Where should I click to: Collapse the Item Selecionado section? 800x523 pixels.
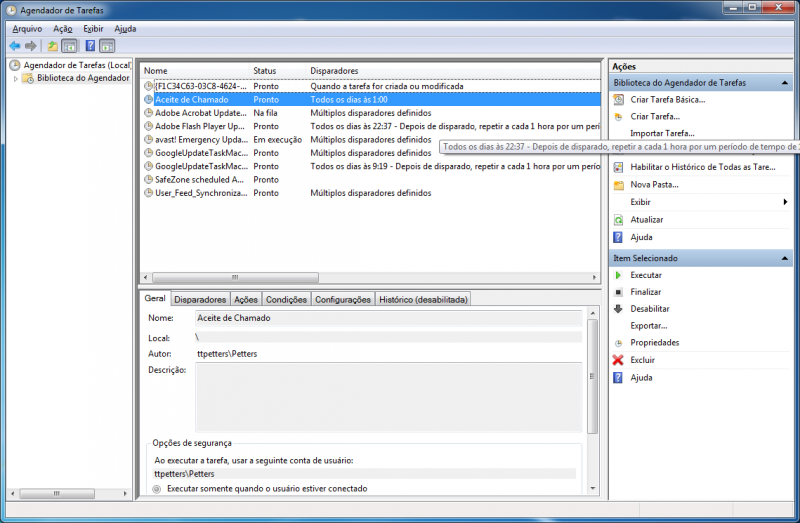[x=786, y=258]
